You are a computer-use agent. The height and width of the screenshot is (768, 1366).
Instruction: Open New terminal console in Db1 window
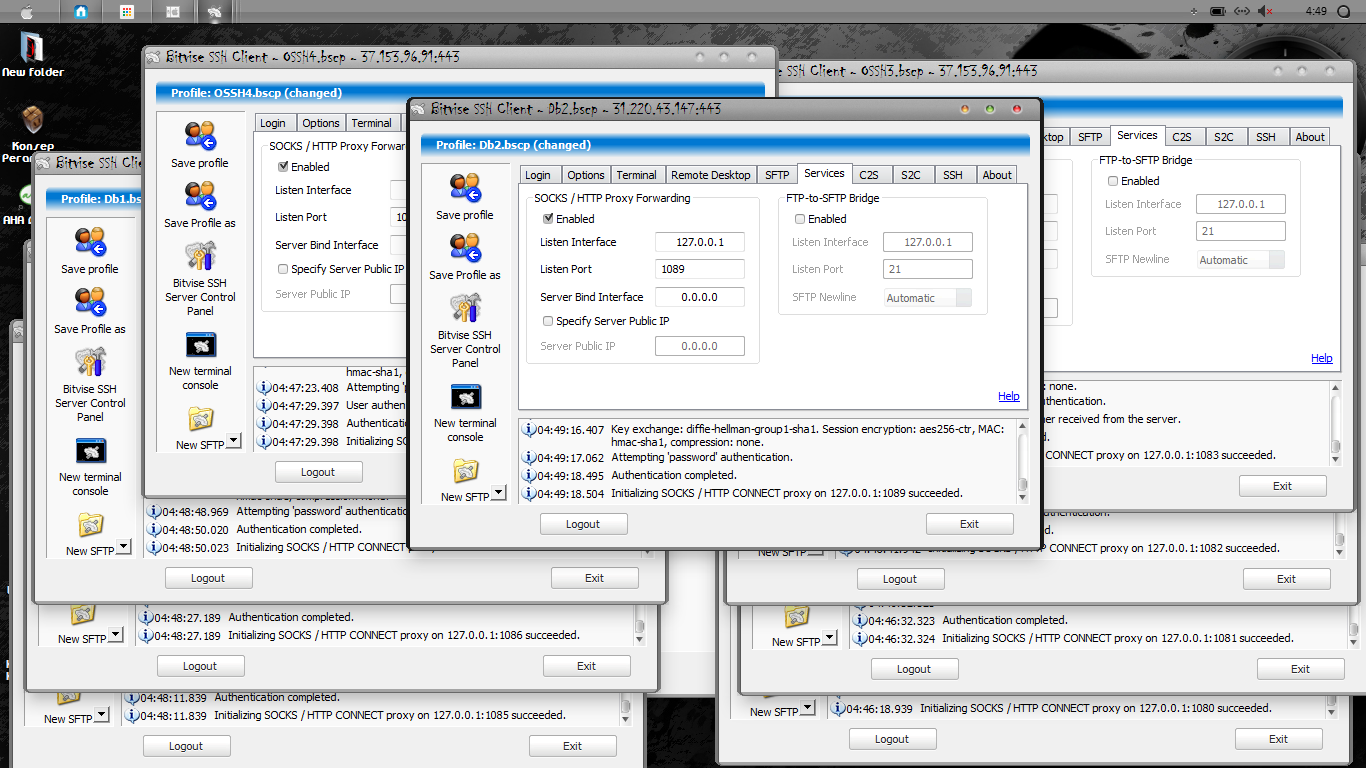pos(90,451)
